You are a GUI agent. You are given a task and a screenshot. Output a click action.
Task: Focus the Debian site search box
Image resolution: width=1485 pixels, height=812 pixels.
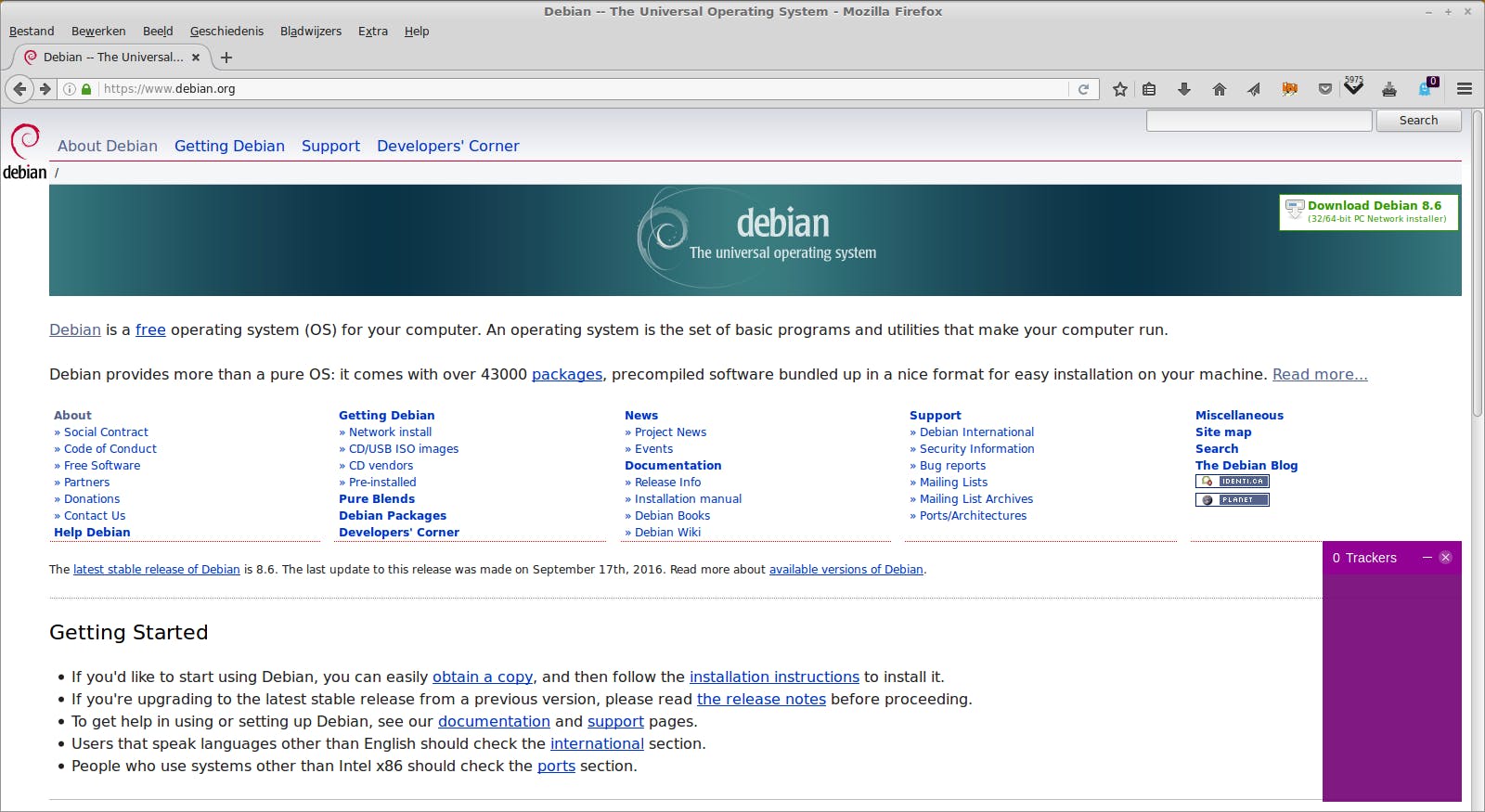1259,121
